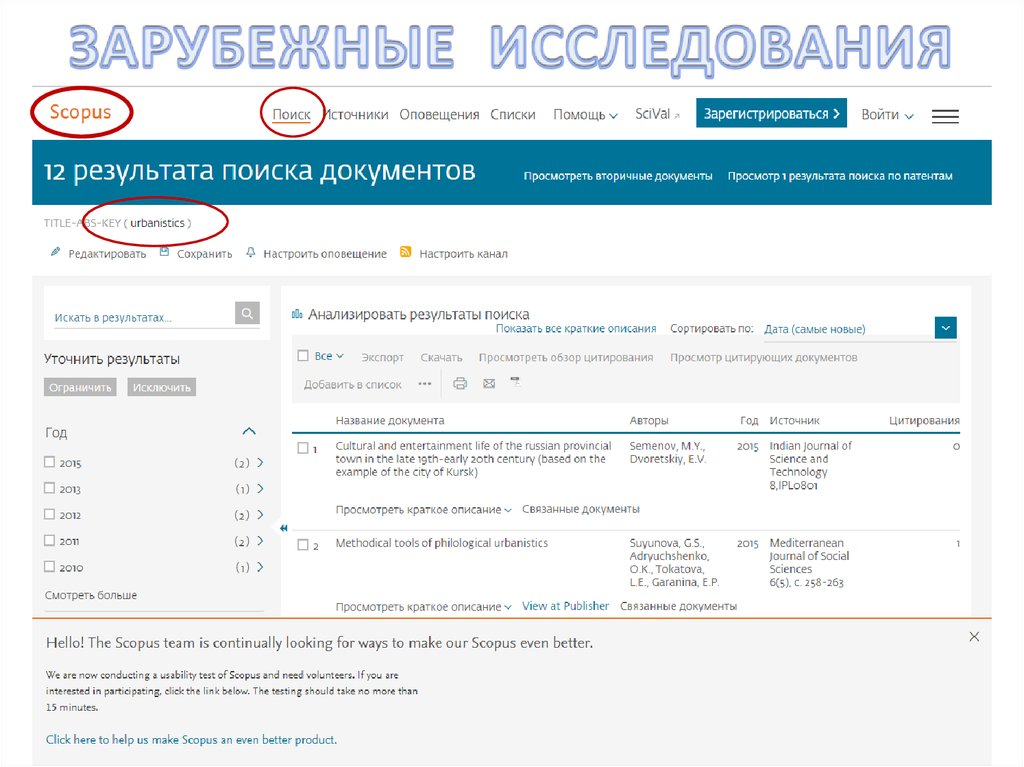Screen dimensions: 1024x767
Task: Click the RSS feed icon for Настроить канал
Action: [x=406, y=253]
